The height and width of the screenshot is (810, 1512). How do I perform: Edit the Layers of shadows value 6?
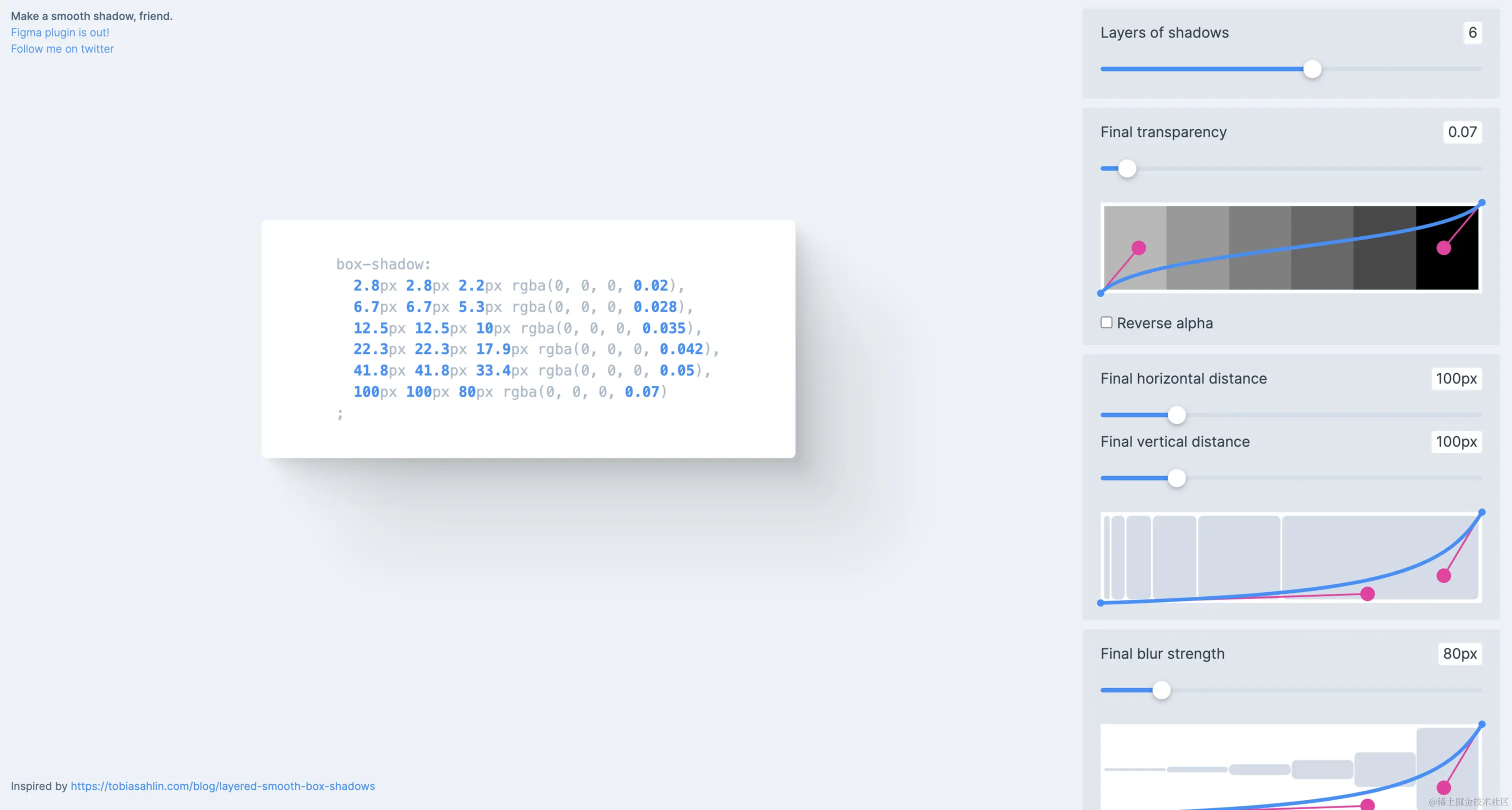(1472, 33)
